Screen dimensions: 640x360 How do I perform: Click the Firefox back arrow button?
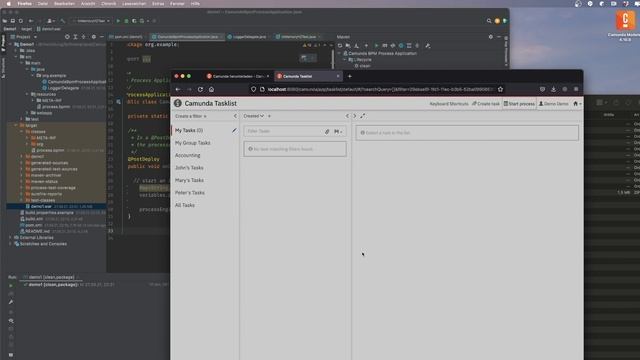[x=178, y=89]
